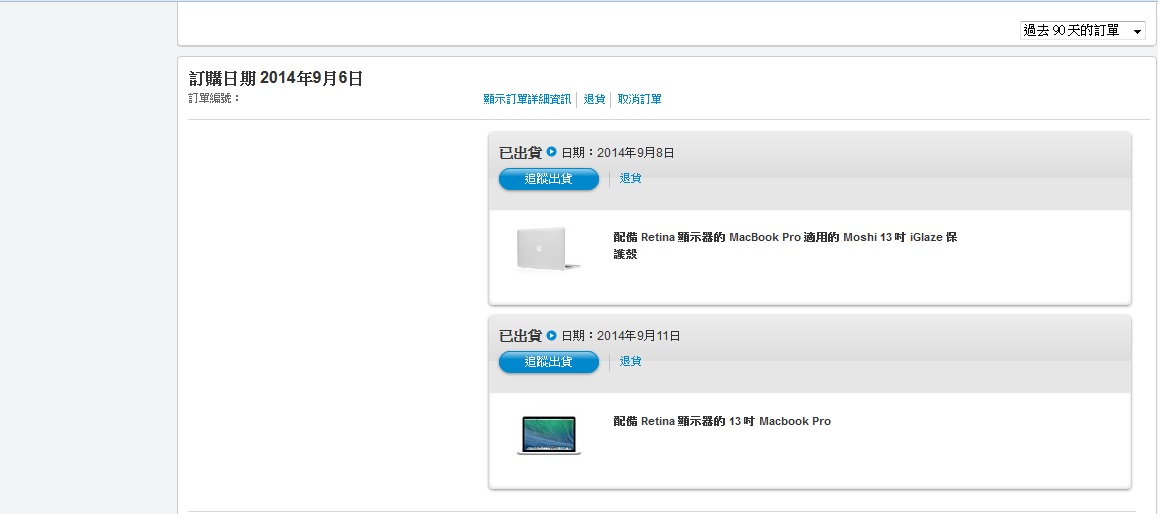Expand blue arrow icon next to 9月11日 已出貨
Screen dimensions: 1158x514
coord(552,335)
